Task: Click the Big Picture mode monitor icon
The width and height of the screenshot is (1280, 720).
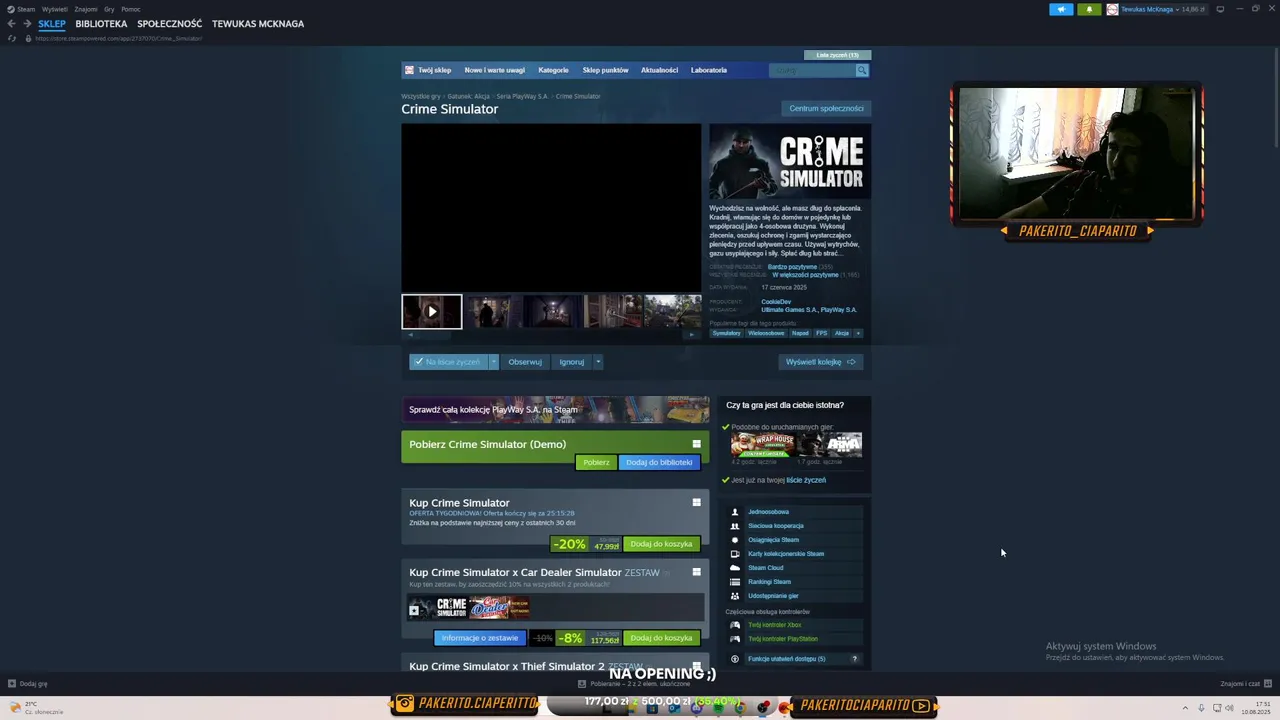Action: point(1220,9)
